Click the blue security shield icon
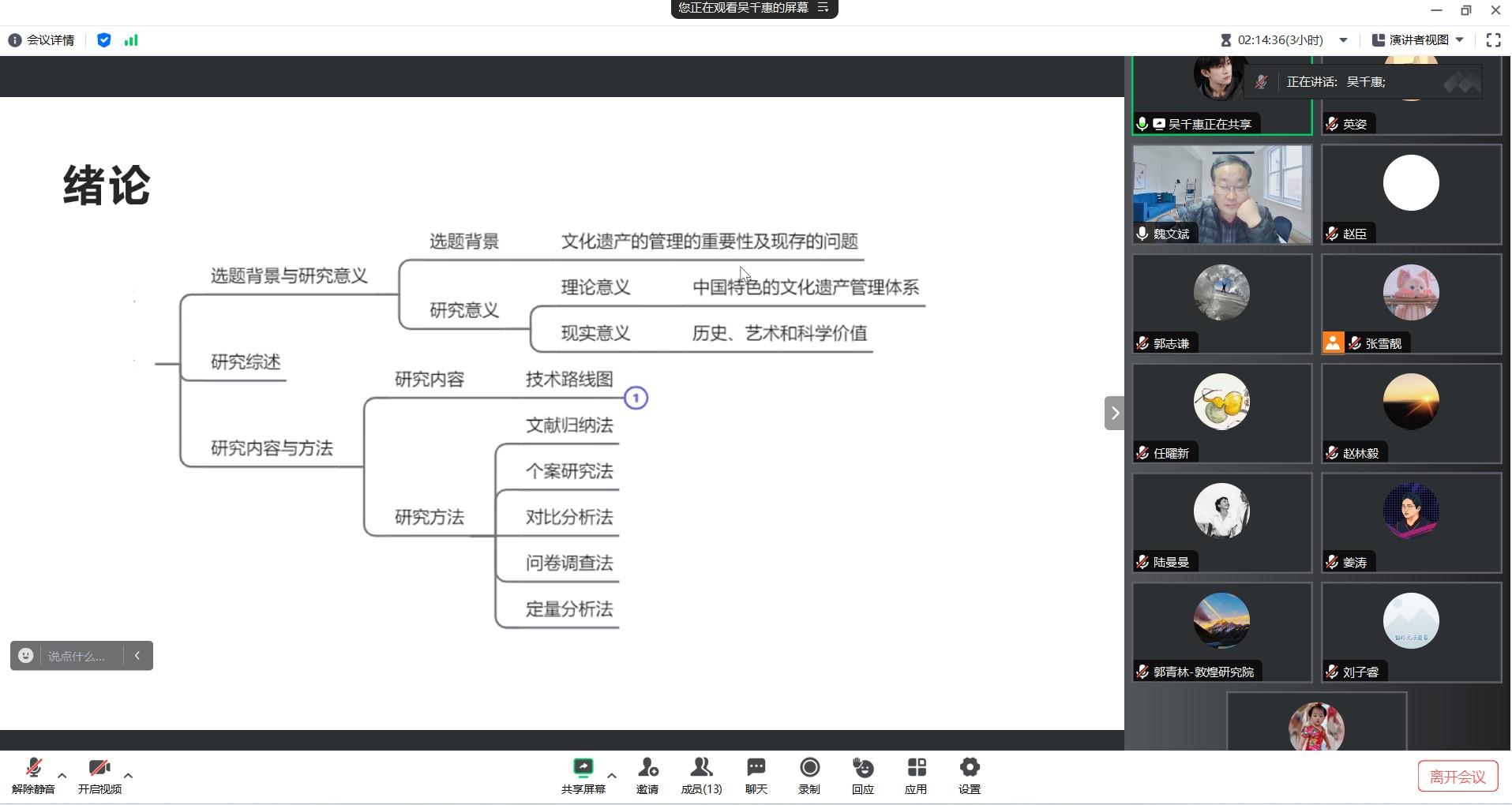1512x805 pixels. click(x=103, y=40)
